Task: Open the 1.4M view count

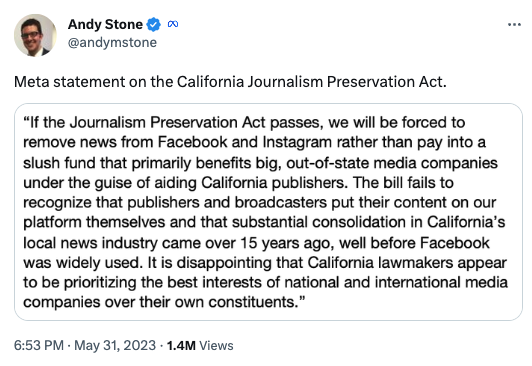Action: click(181, 345)
